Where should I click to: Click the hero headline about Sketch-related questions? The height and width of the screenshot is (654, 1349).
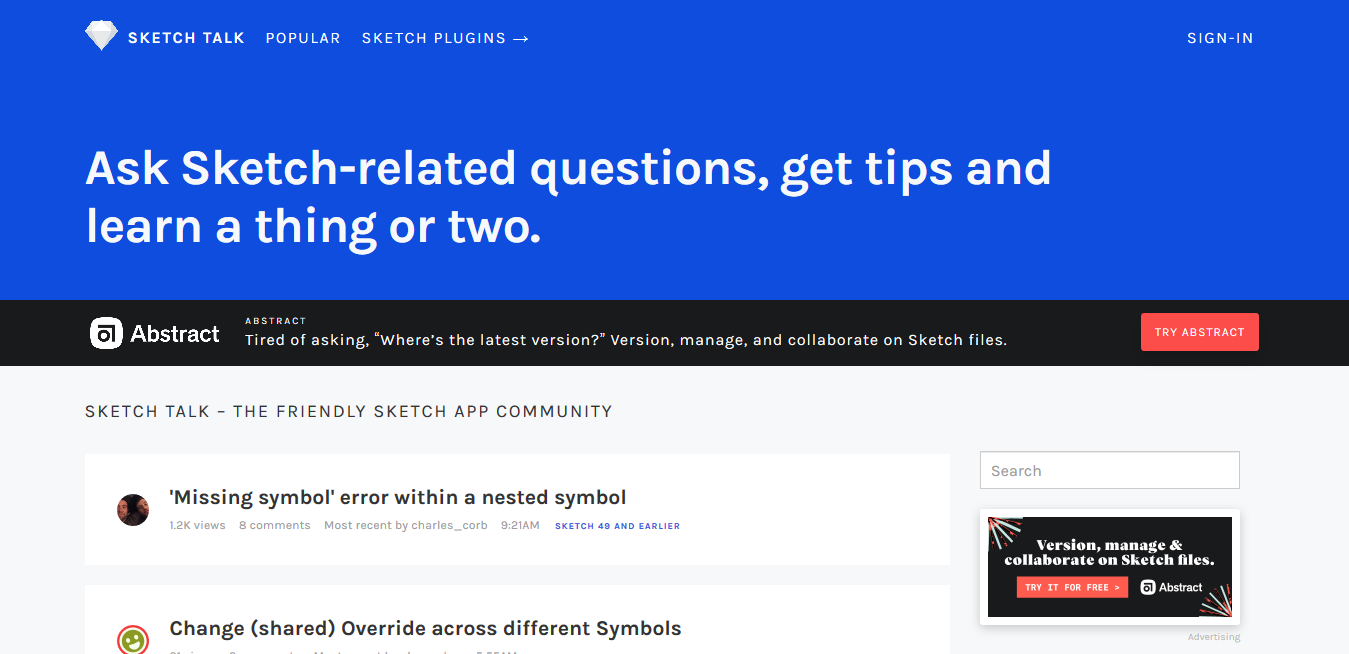(568, 197)
